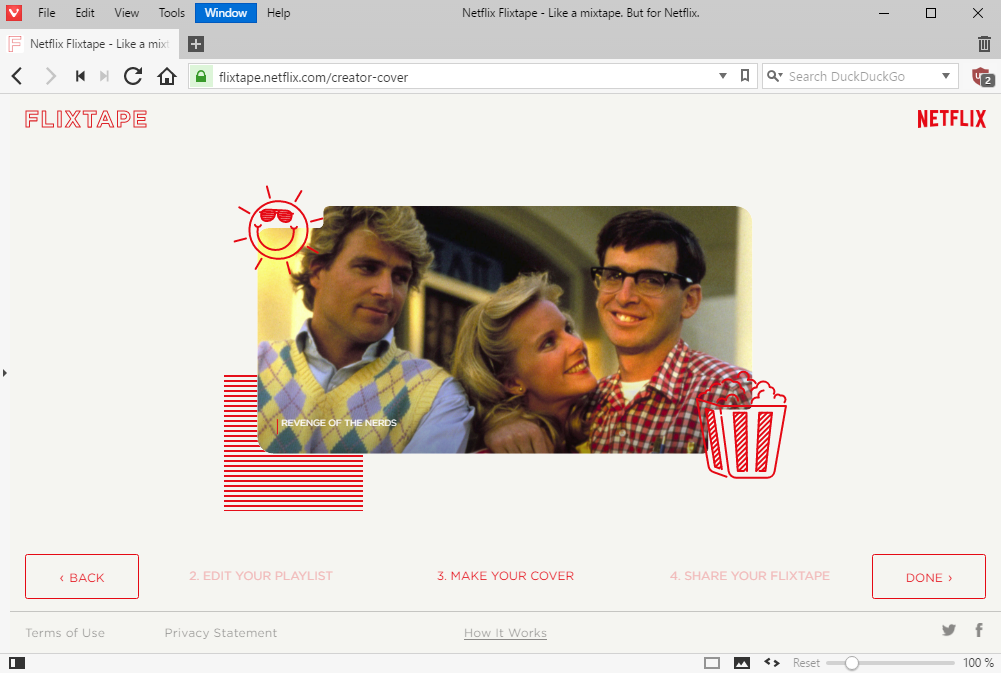Click the Facebook f icon
Image resolution: width=1001 pixels, height=673 pixels.
click(979, 630)
